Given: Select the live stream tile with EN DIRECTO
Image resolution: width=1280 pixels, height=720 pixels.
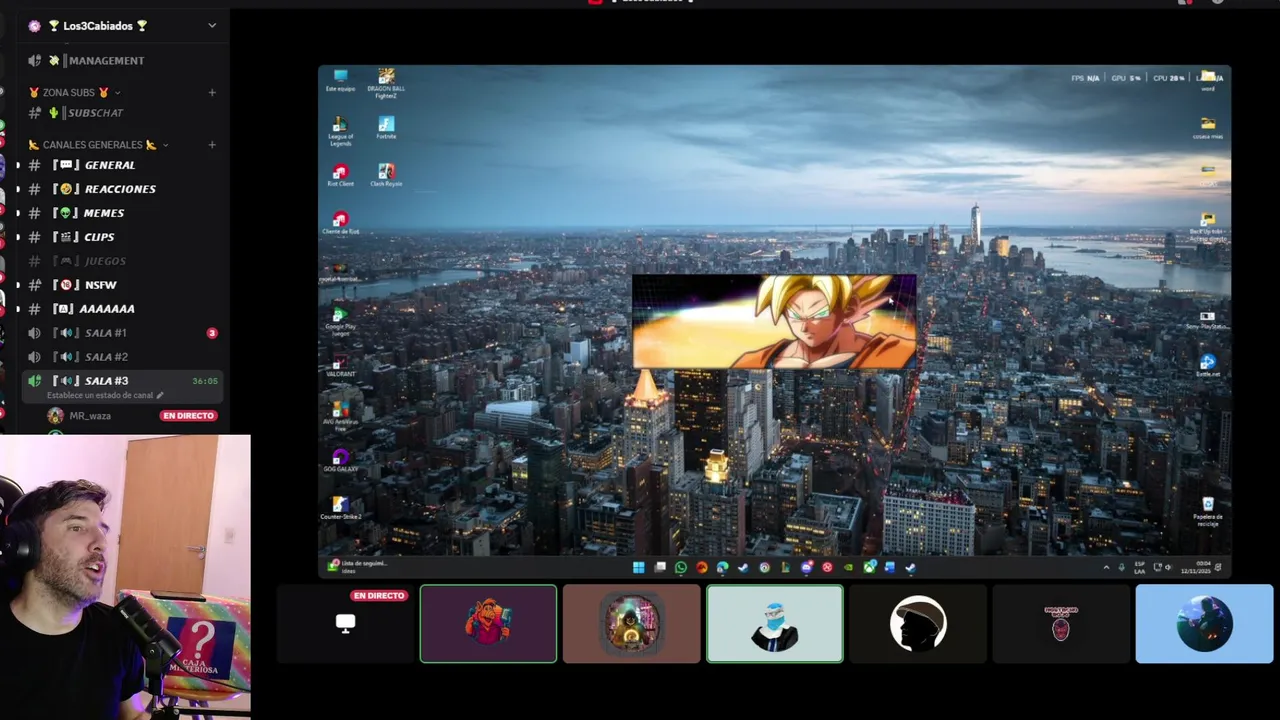Looking at the screenshot, I should tap(345, 624).
